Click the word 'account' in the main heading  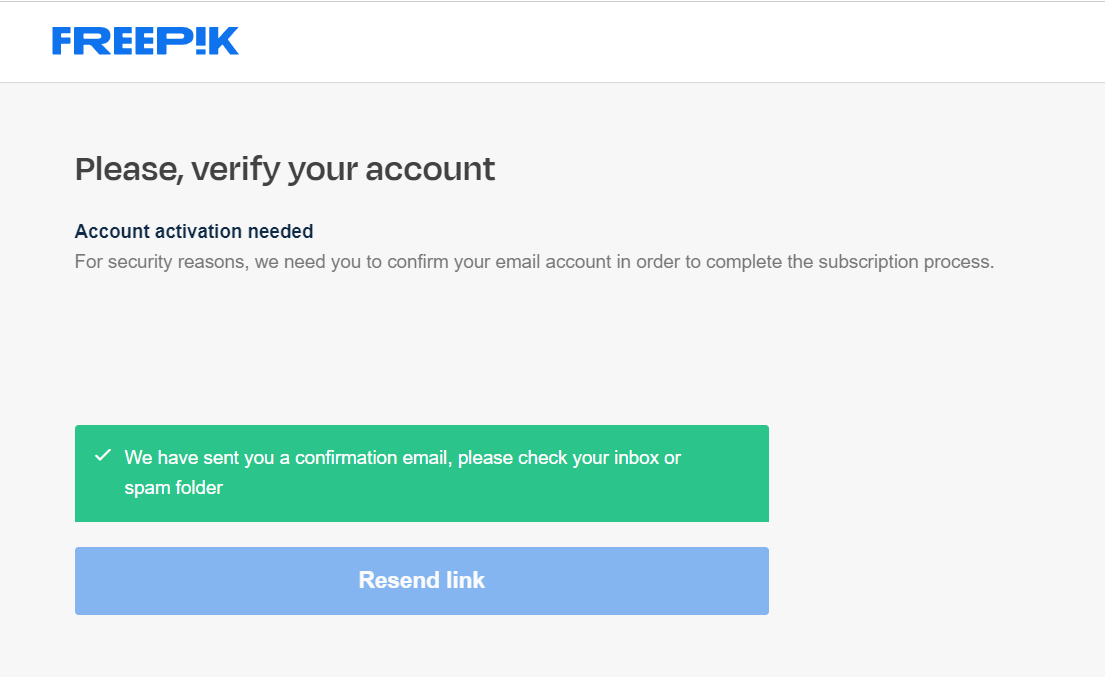tap(430, 169)
